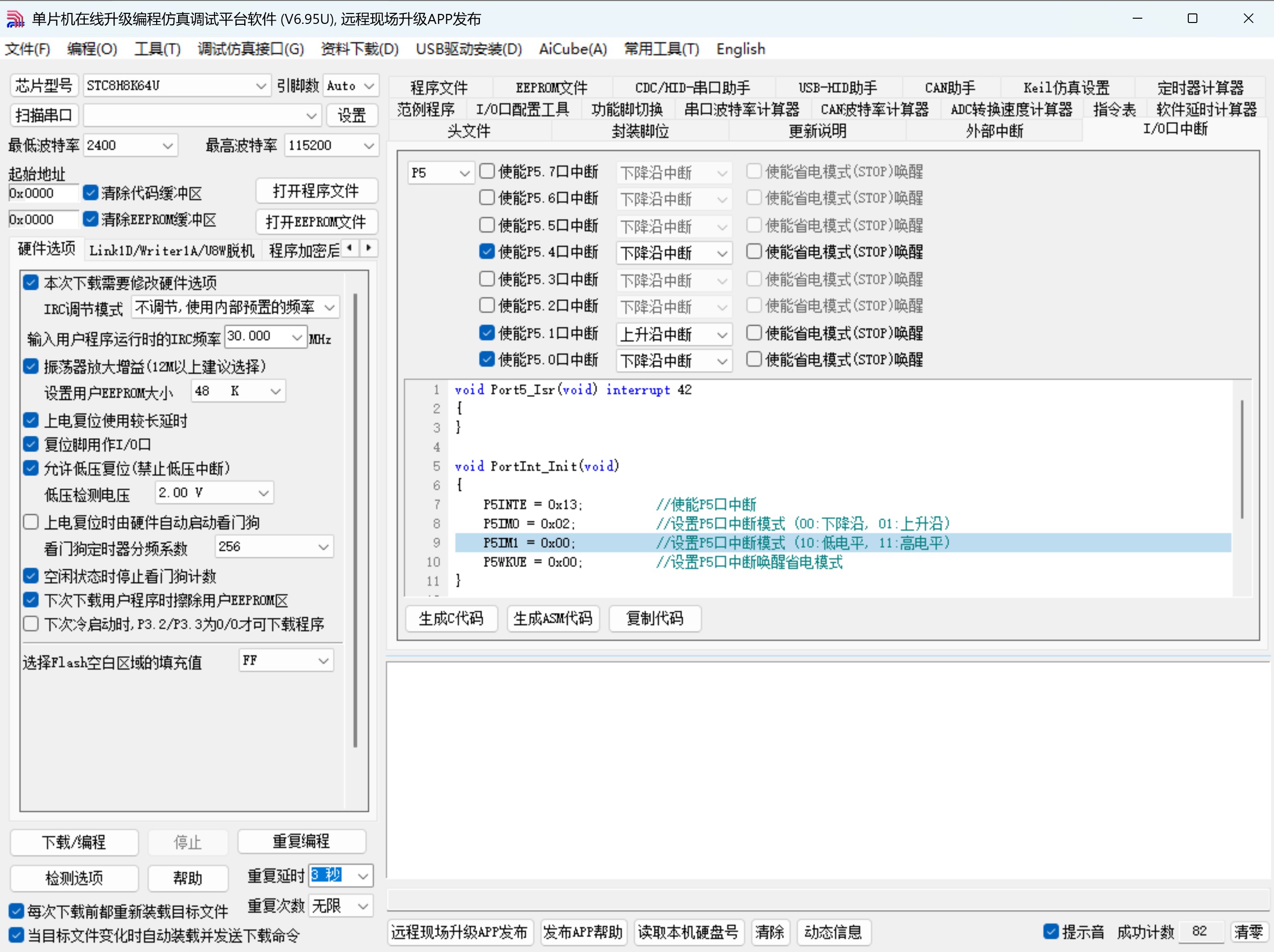Switch language via English menu
Image resolution: width=1274 pixels, height=952 pixels.
[740, 49]
